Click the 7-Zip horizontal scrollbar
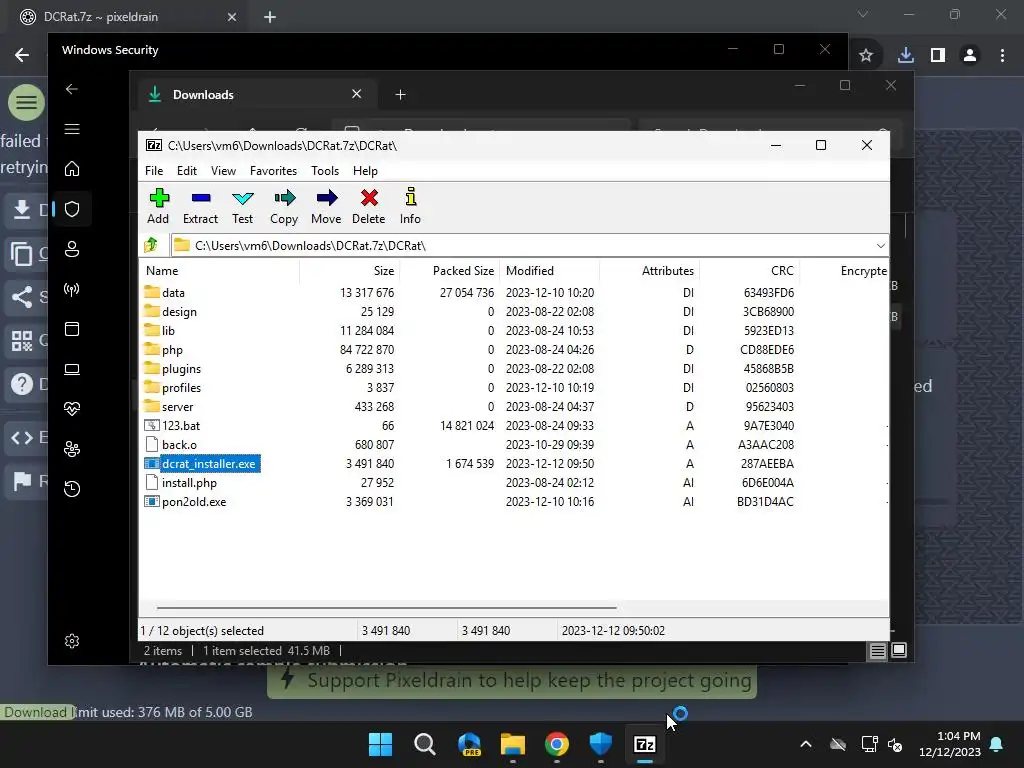The height and width of the screenshot is (768, 1024). pyautogui.click(x=387, y=607)
